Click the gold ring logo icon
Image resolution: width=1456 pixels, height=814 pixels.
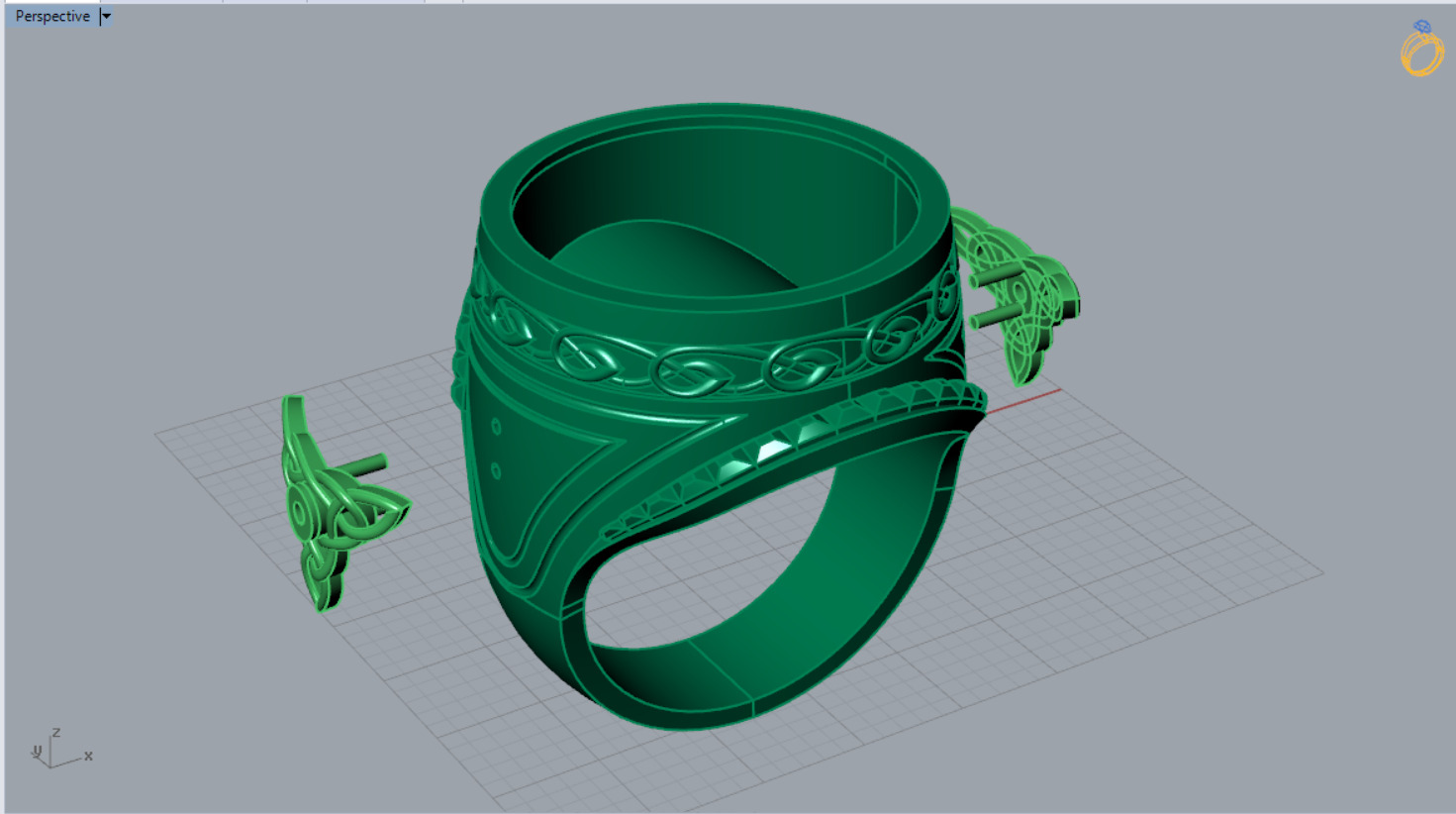tap(1422, 49)
